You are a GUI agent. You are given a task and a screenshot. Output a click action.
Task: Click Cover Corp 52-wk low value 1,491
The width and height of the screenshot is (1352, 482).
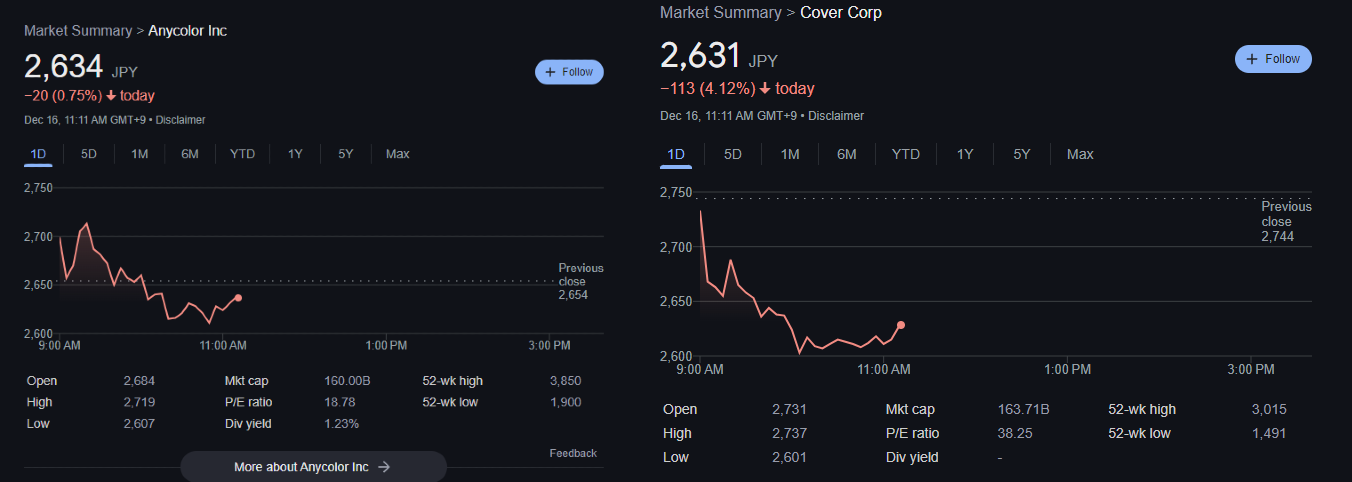pos(1268,433)
